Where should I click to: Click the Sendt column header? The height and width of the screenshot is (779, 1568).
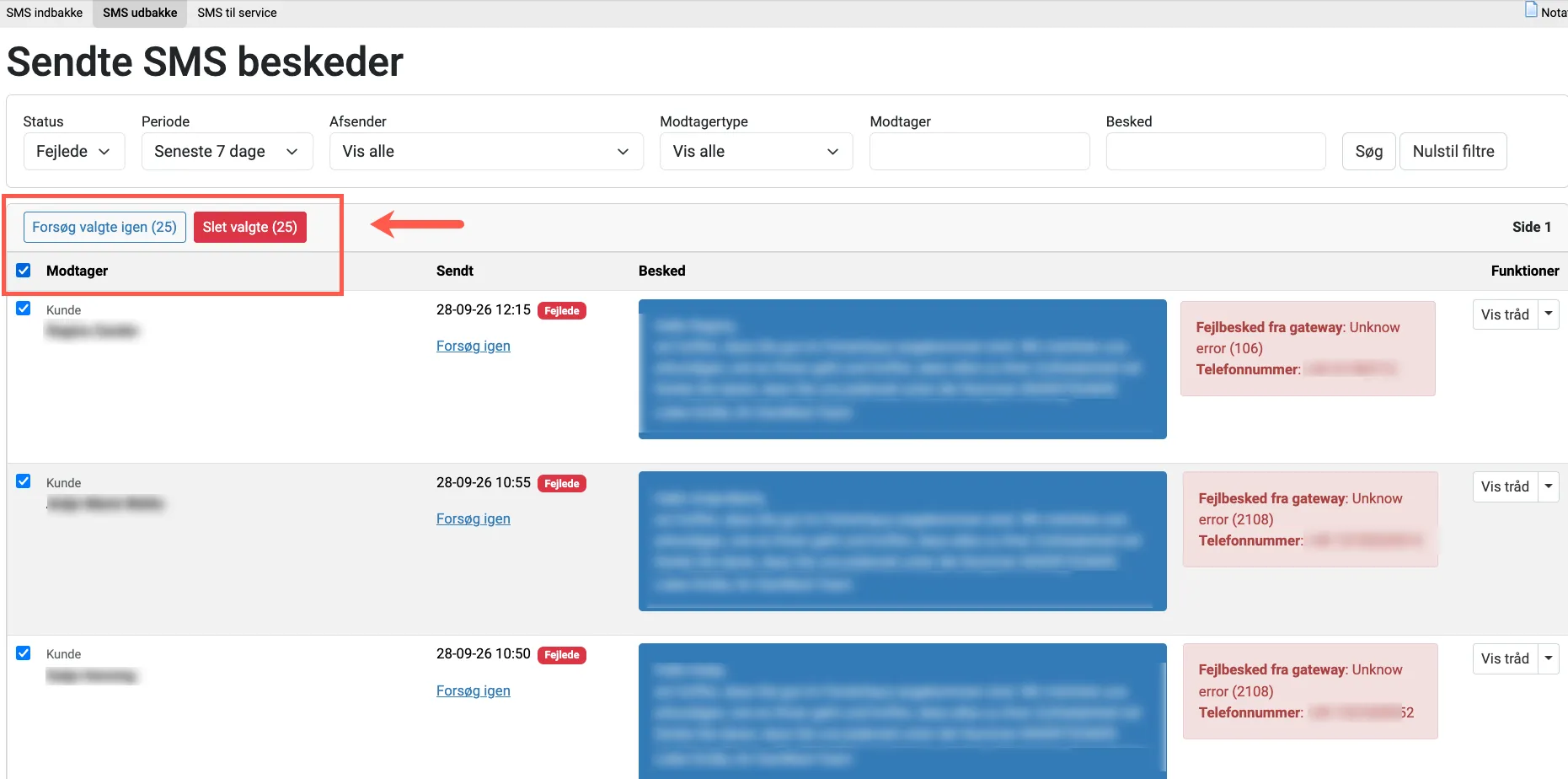pyautogui.click(x=455, y=271)
